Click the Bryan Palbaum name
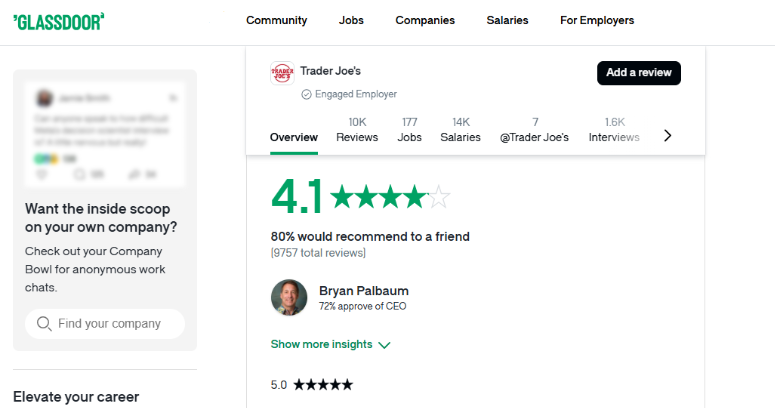Image resolution: width=775 pixels, height=408 pixels. [364, 291]
